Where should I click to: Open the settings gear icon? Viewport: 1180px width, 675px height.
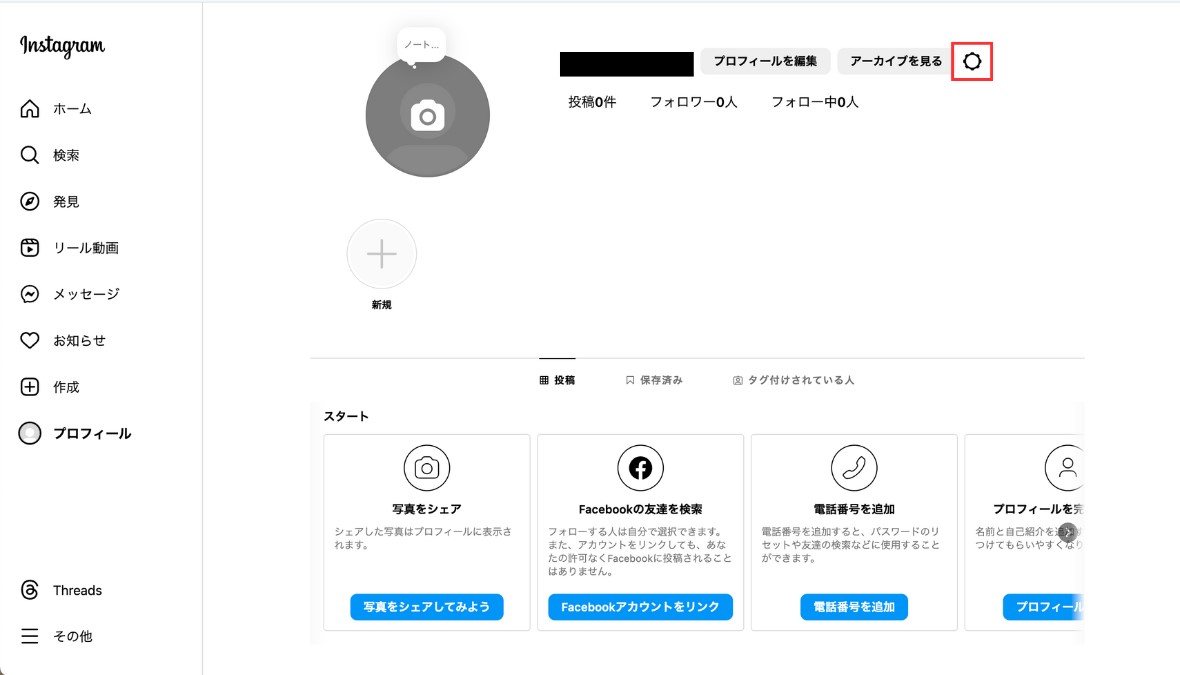tap(972, 62)
